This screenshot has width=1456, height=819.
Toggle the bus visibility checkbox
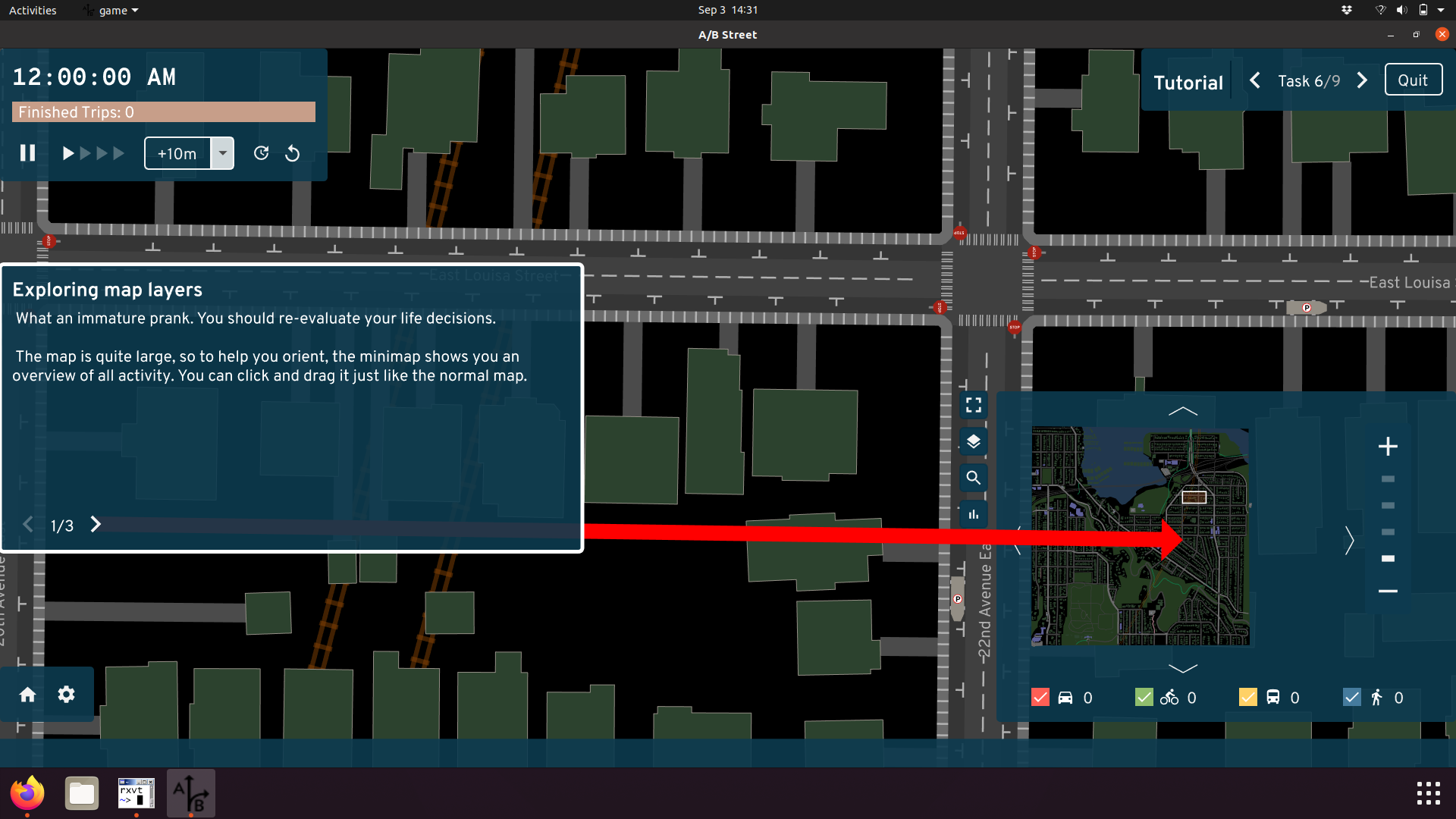tap(1247, 697)
